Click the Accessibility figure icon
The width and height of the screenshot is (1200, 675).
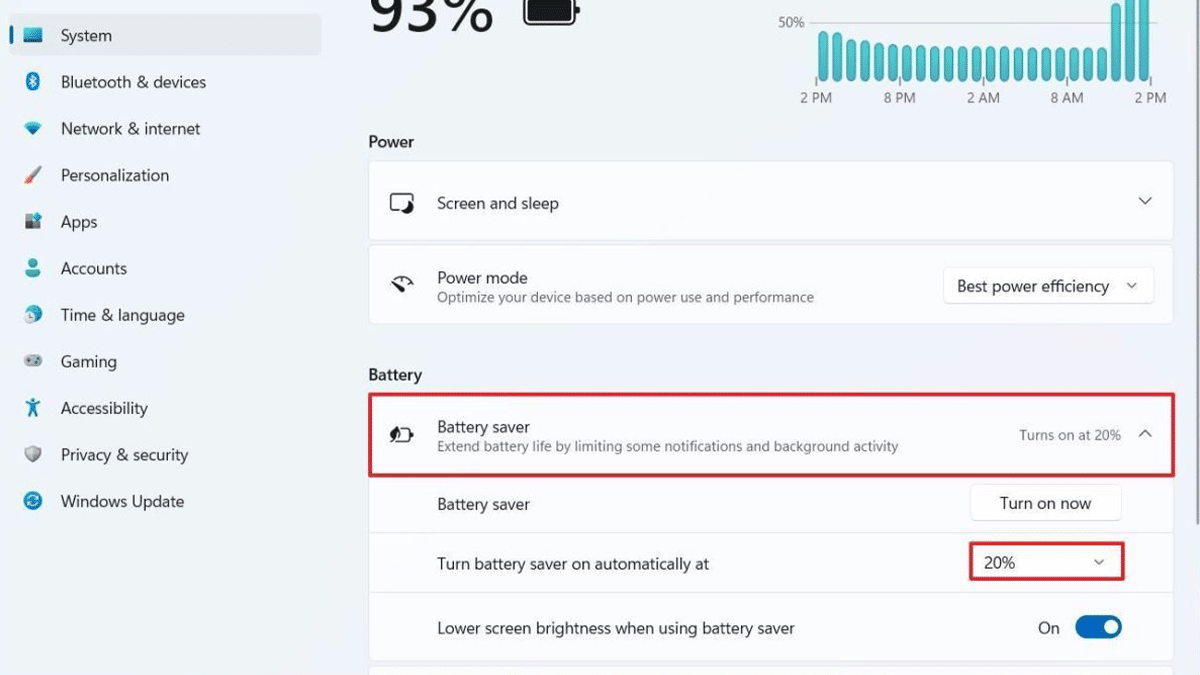(x=33, y=408)
